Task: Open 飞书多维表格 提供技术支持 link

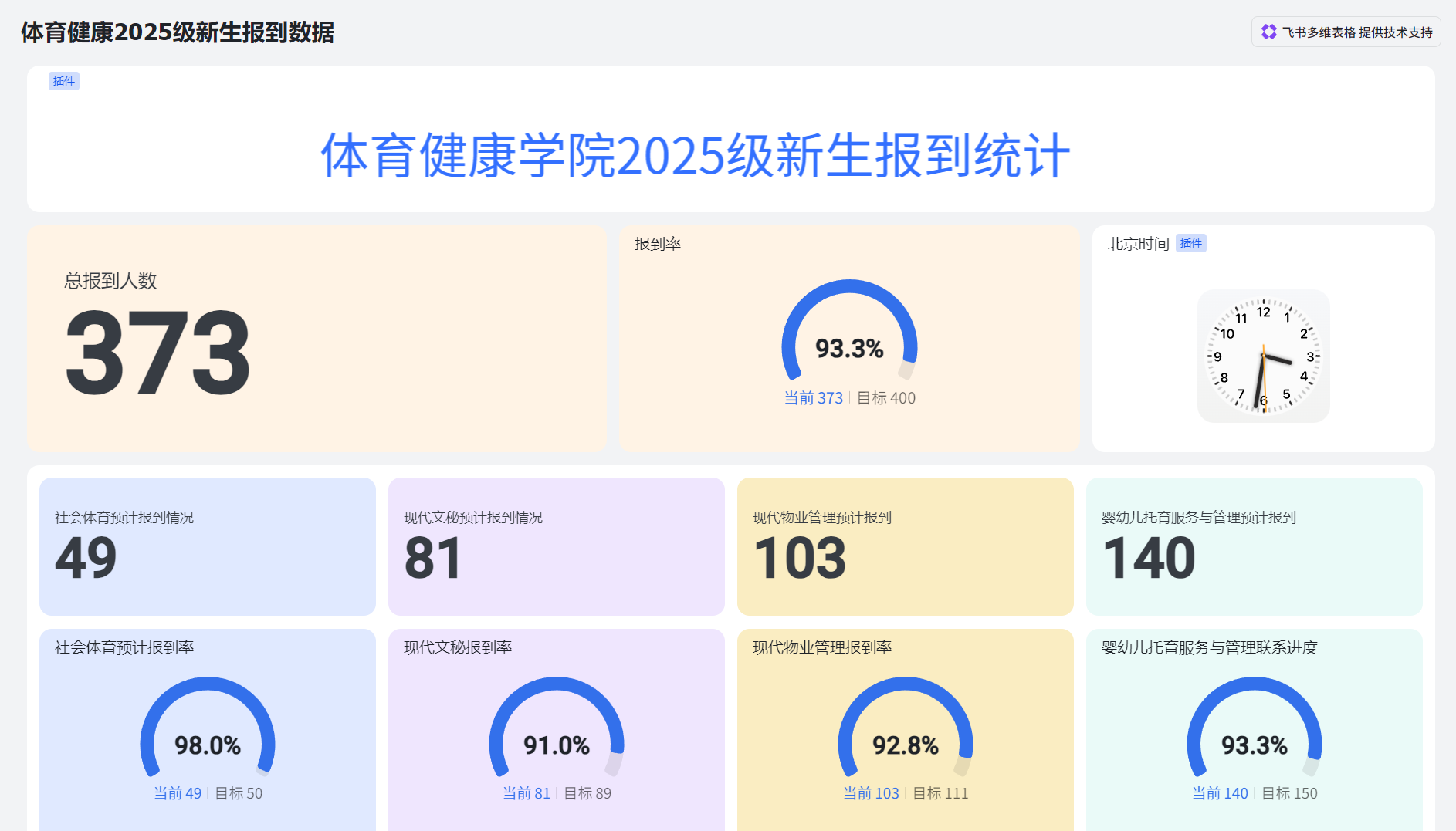Action: tap(1356, 32)
